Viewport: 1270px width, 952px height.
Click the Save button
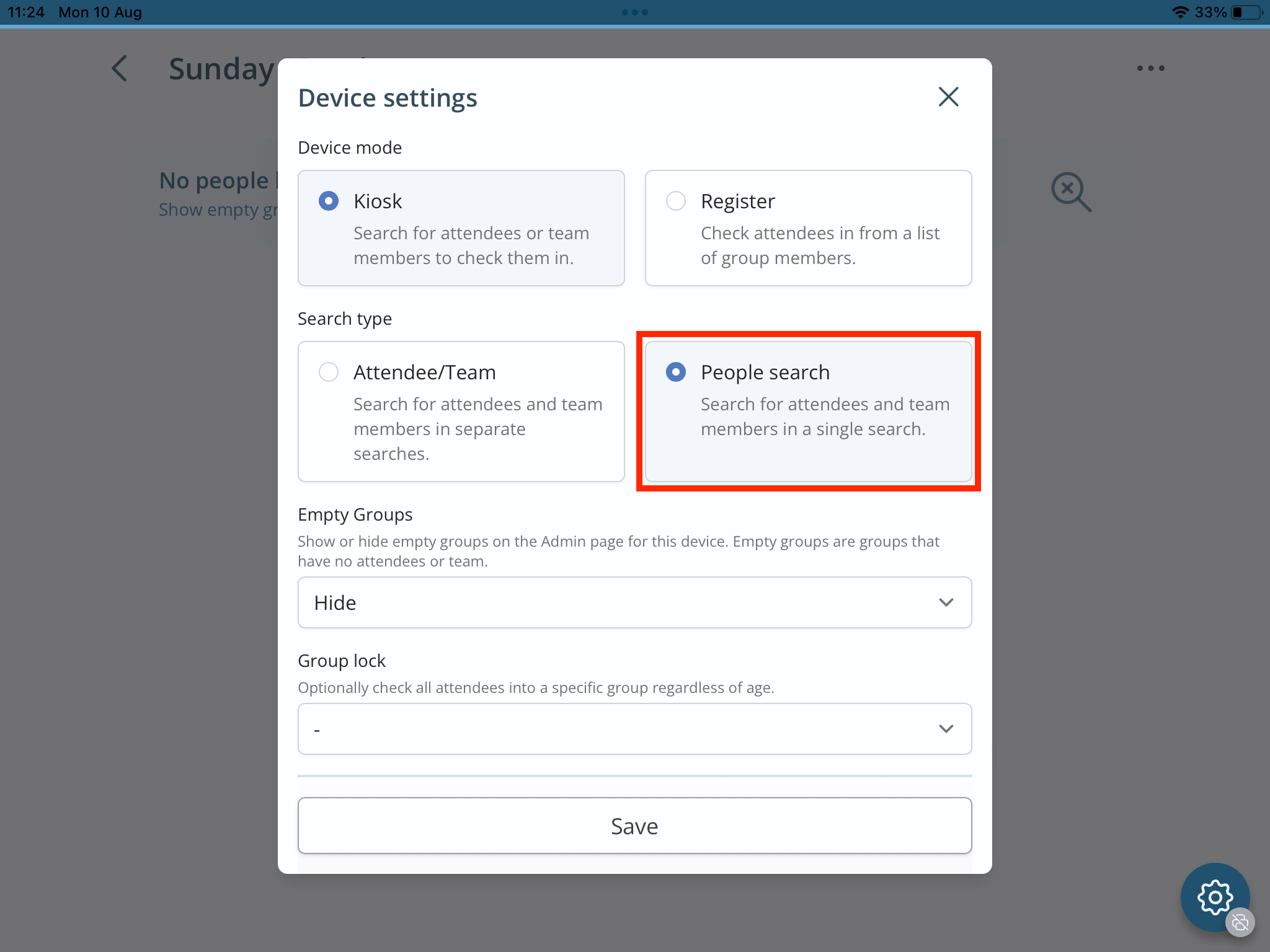click(x=634, y=826)
